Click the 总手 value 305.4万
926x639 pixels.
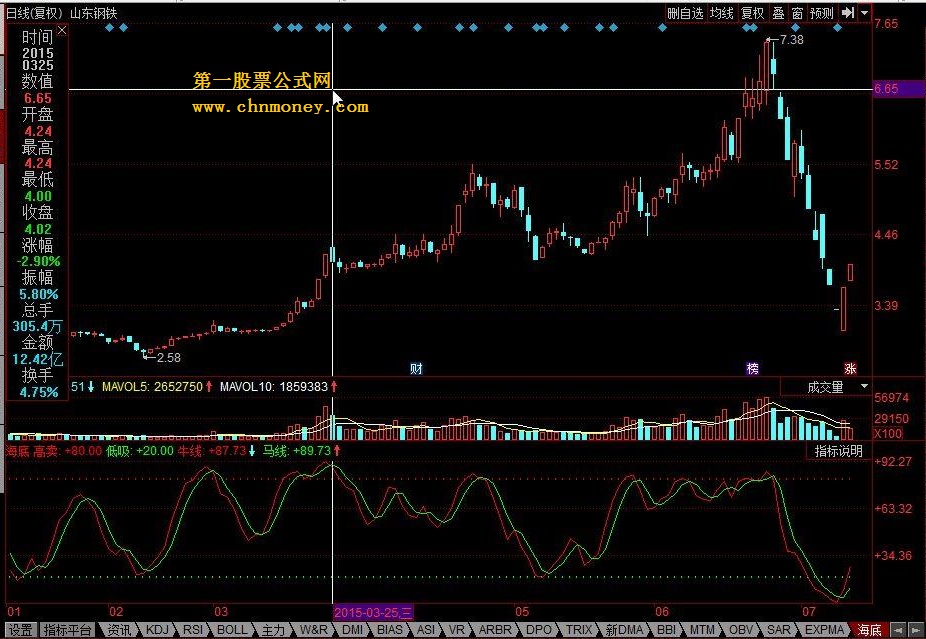click(x=37, y=327)
